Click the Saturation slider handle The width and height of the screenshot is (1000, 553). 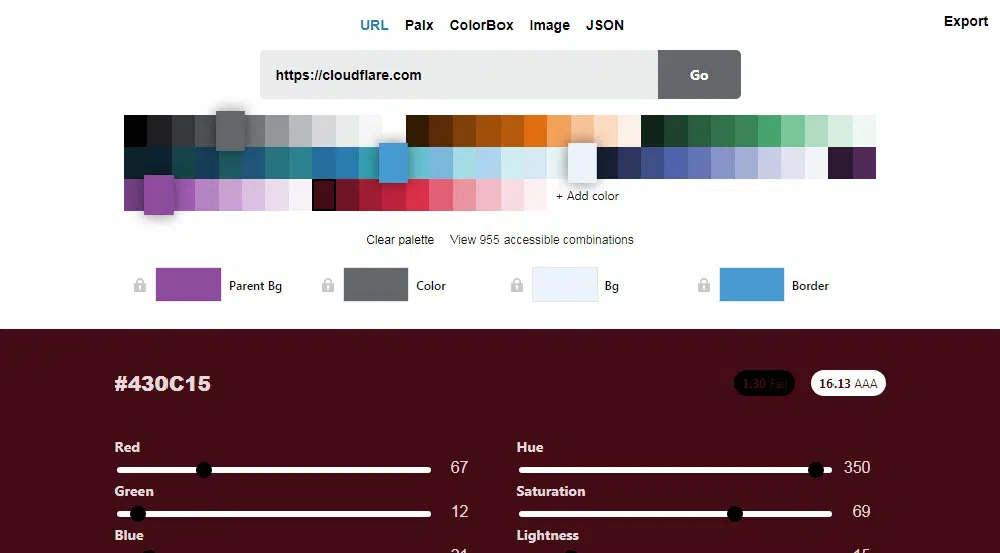tap(735, 513)
